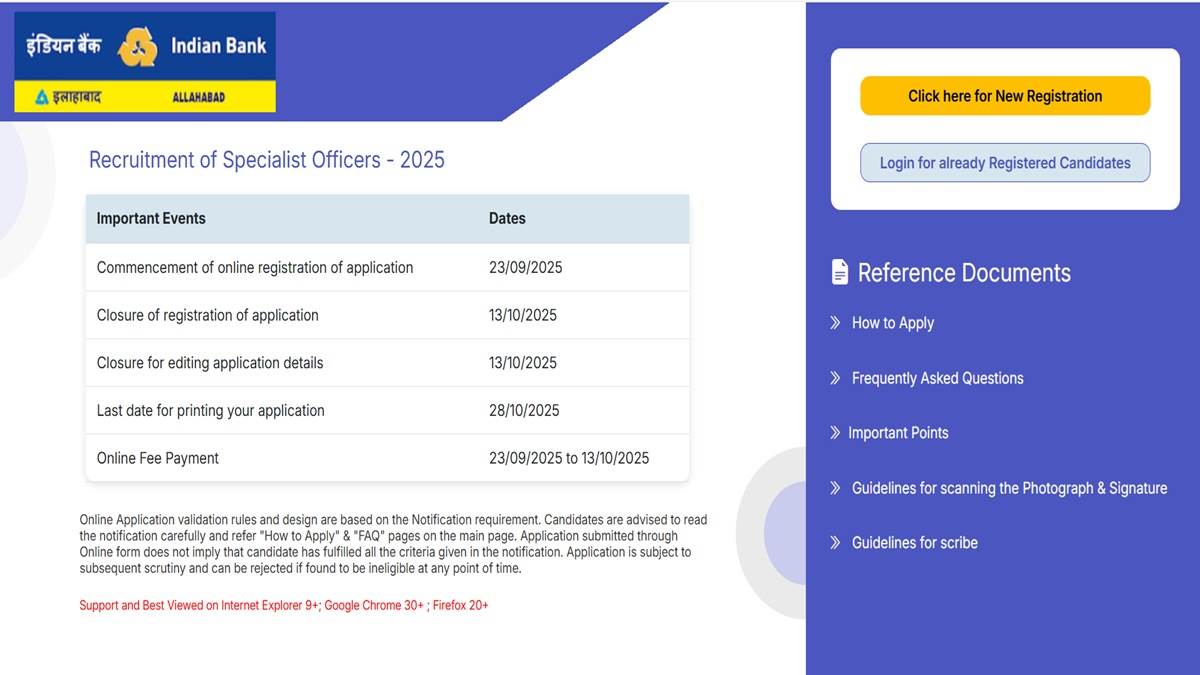
Task: Click the Click here for New Registration button
Action: coord(1005,96)
